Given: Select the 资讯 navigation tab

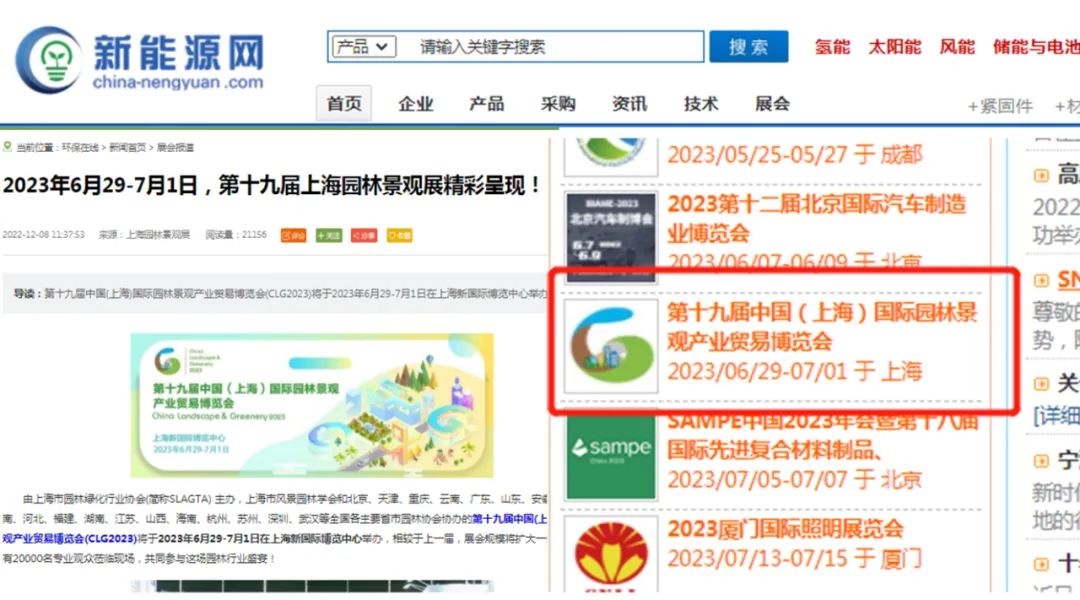Looking at the screenshot, I should click(630, 104).
